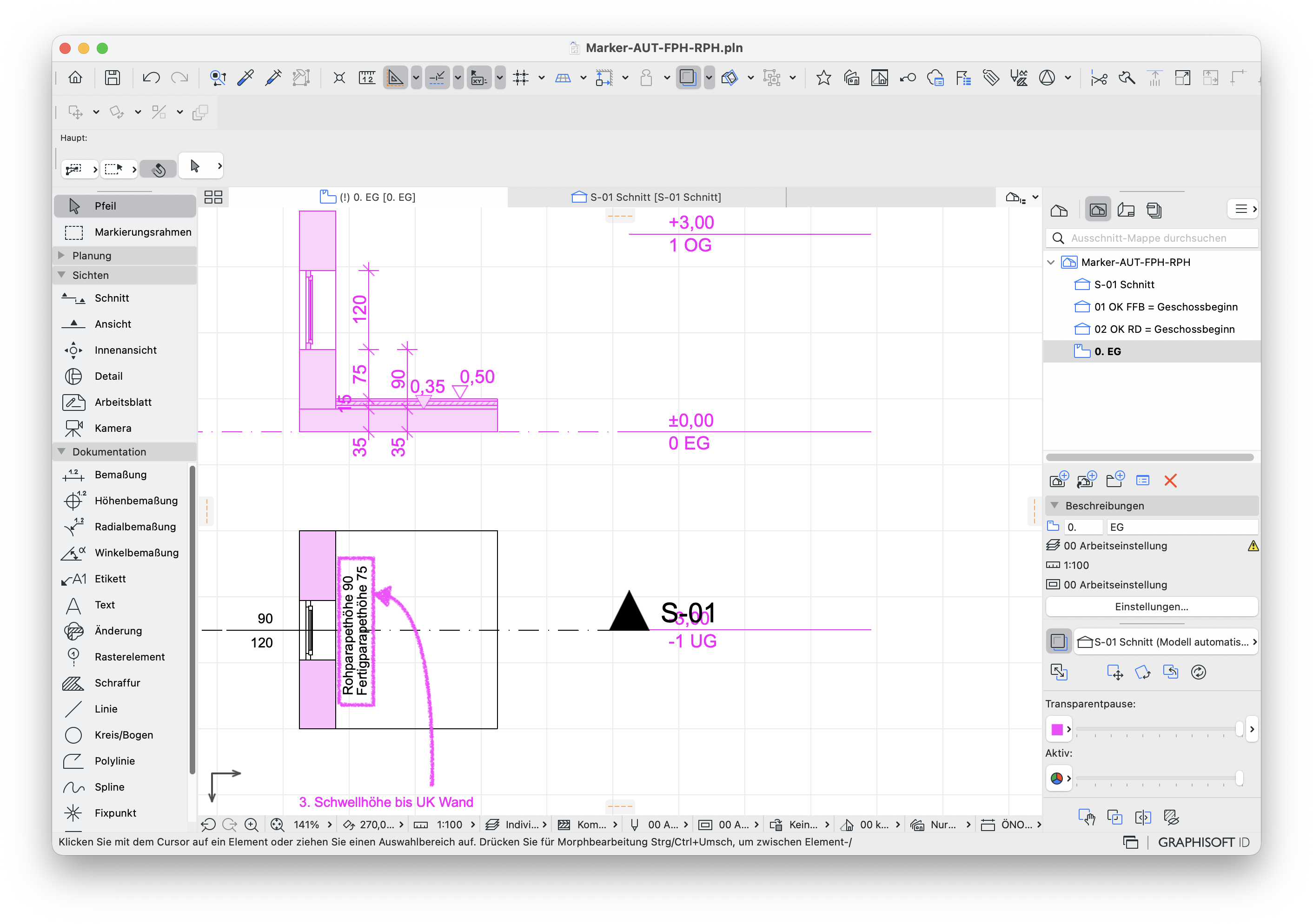This screenshot has width=1313, height=924.
Task: Open the 0. EG floor plan tab
Action: tap(368, 197)
